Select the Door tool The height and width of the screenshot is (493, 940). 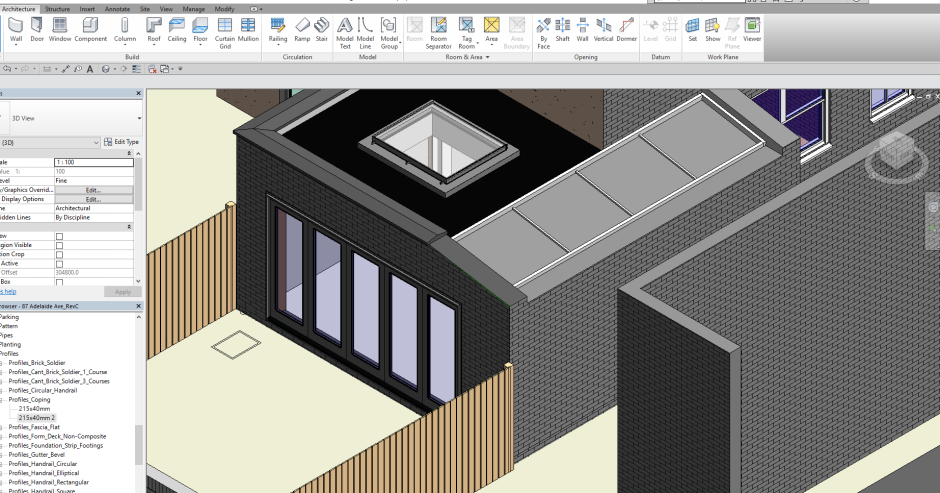point(37,30)
